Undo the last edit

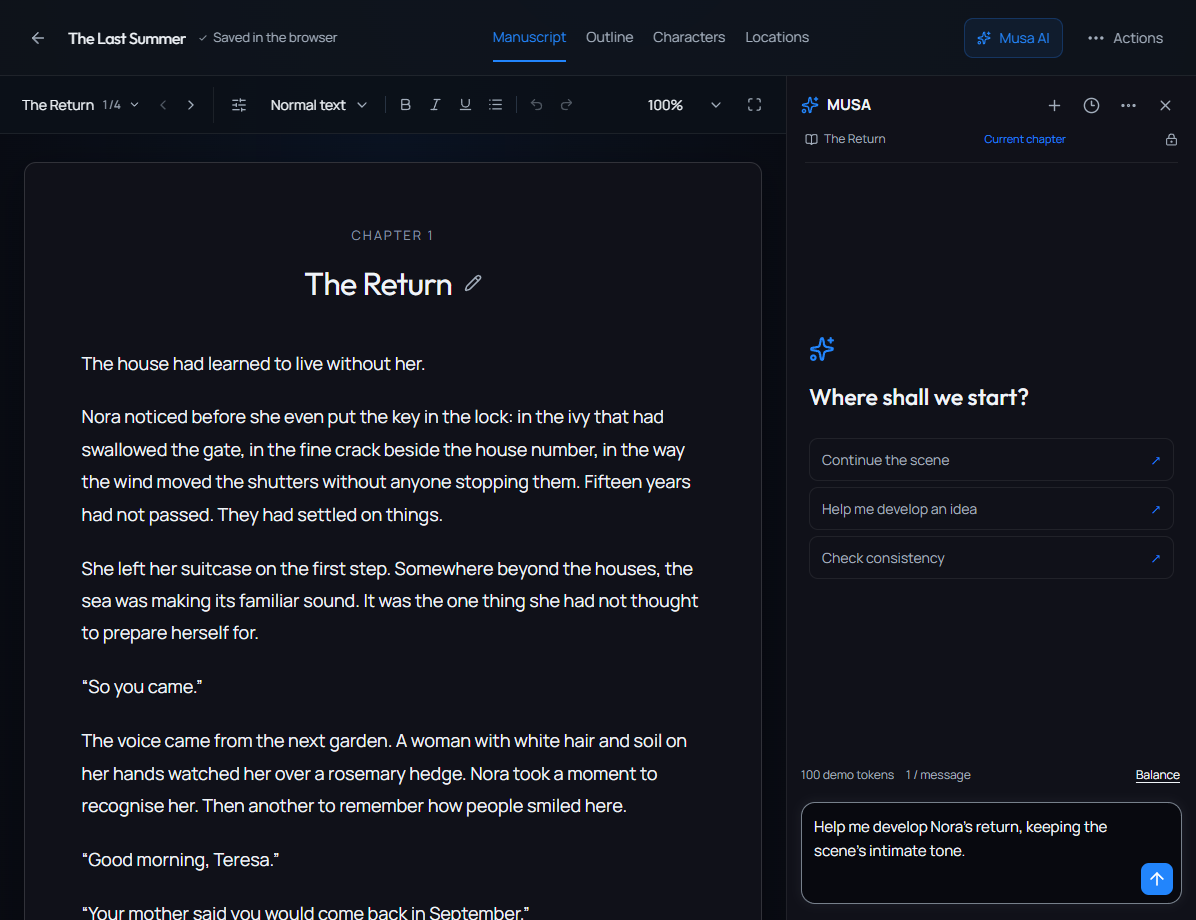[536, 105]
